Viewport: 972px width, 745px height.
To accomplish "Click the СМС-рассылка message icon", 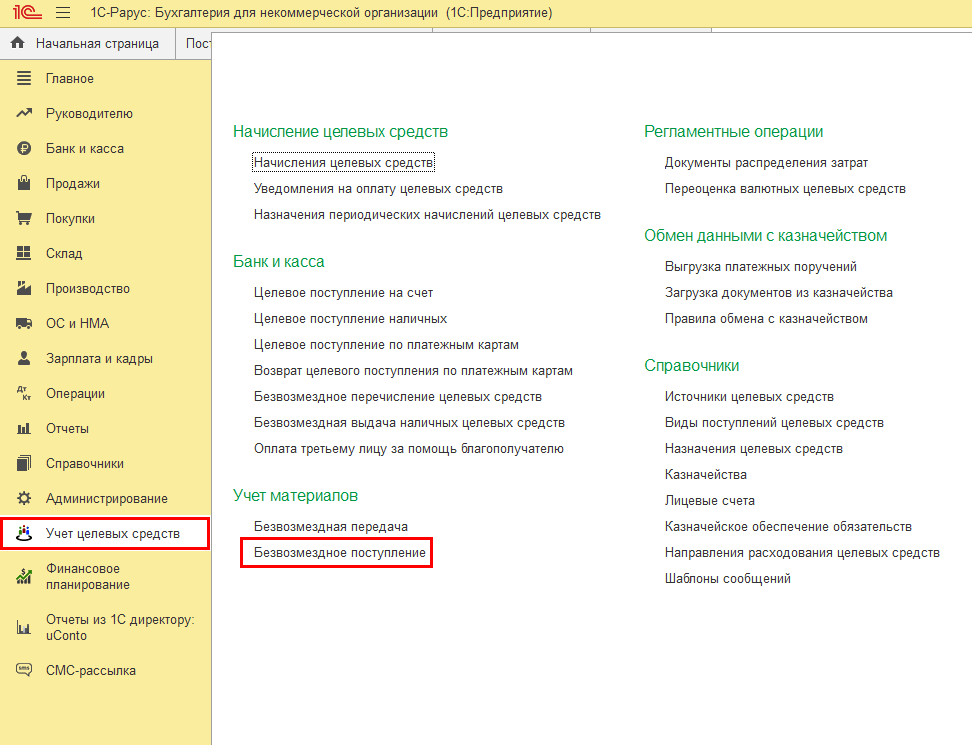I will 25,671.
